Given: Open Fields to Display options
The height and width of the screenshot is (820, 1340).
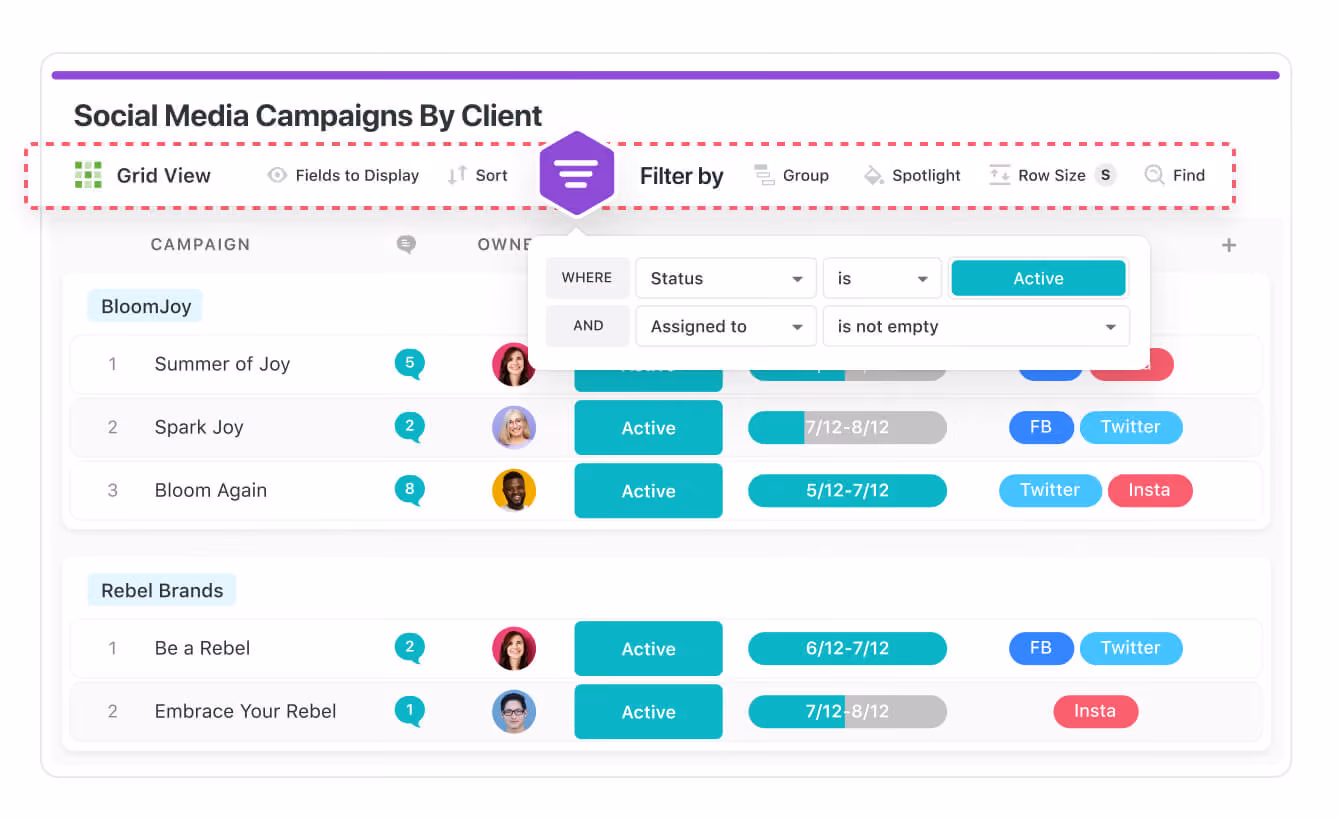Looking at the screenshot, I should click(343, 175).
